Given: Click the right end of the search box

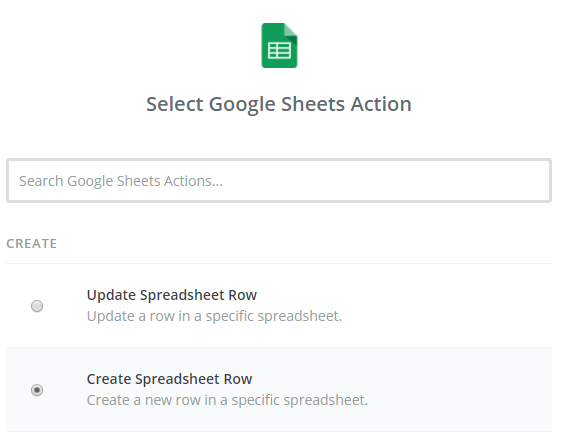Looking at the screenshot, I should pyautogui.click(x=530, y=181).
